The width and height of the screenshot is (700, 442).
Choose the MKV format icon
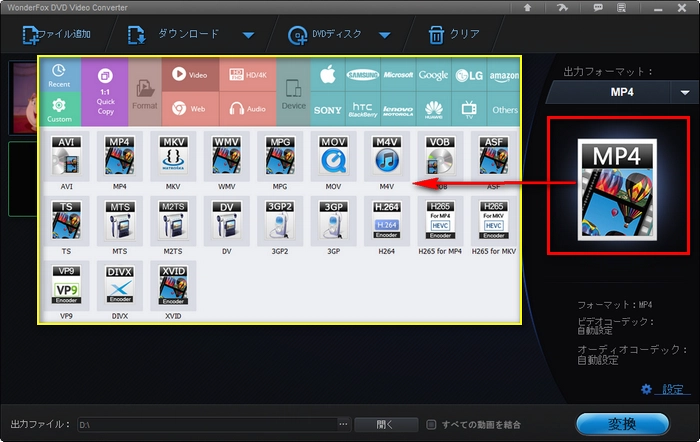(x=172, y=156)
